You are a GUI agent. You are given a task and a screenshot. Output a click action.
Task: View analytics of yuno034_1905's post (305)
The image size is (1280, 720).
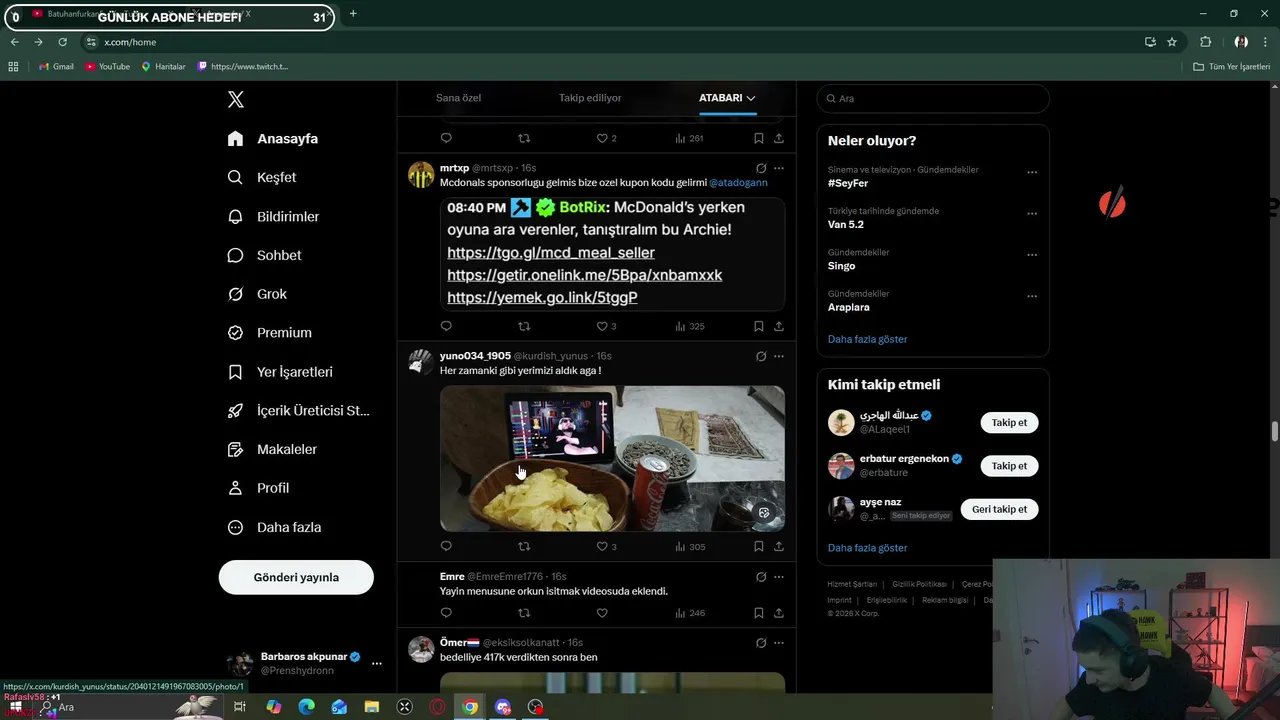[x=690, y=547]
